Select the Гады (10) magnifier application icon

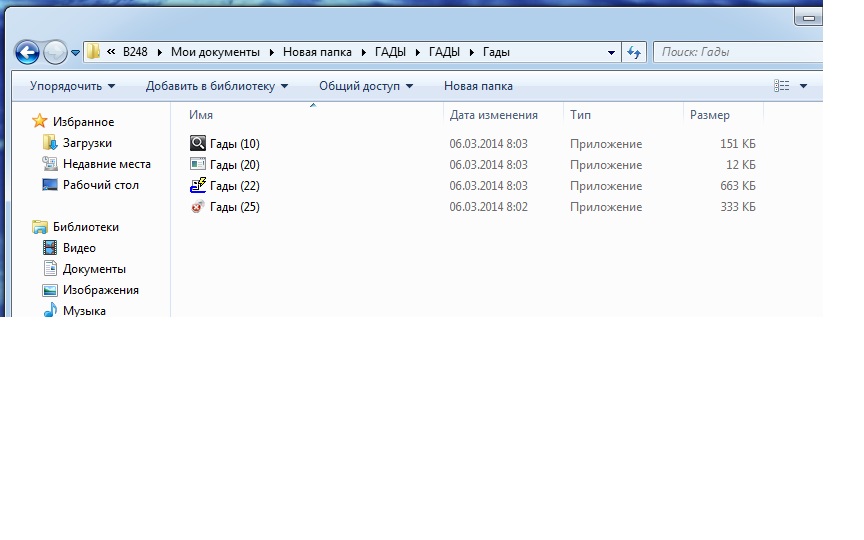pos(198,144)
